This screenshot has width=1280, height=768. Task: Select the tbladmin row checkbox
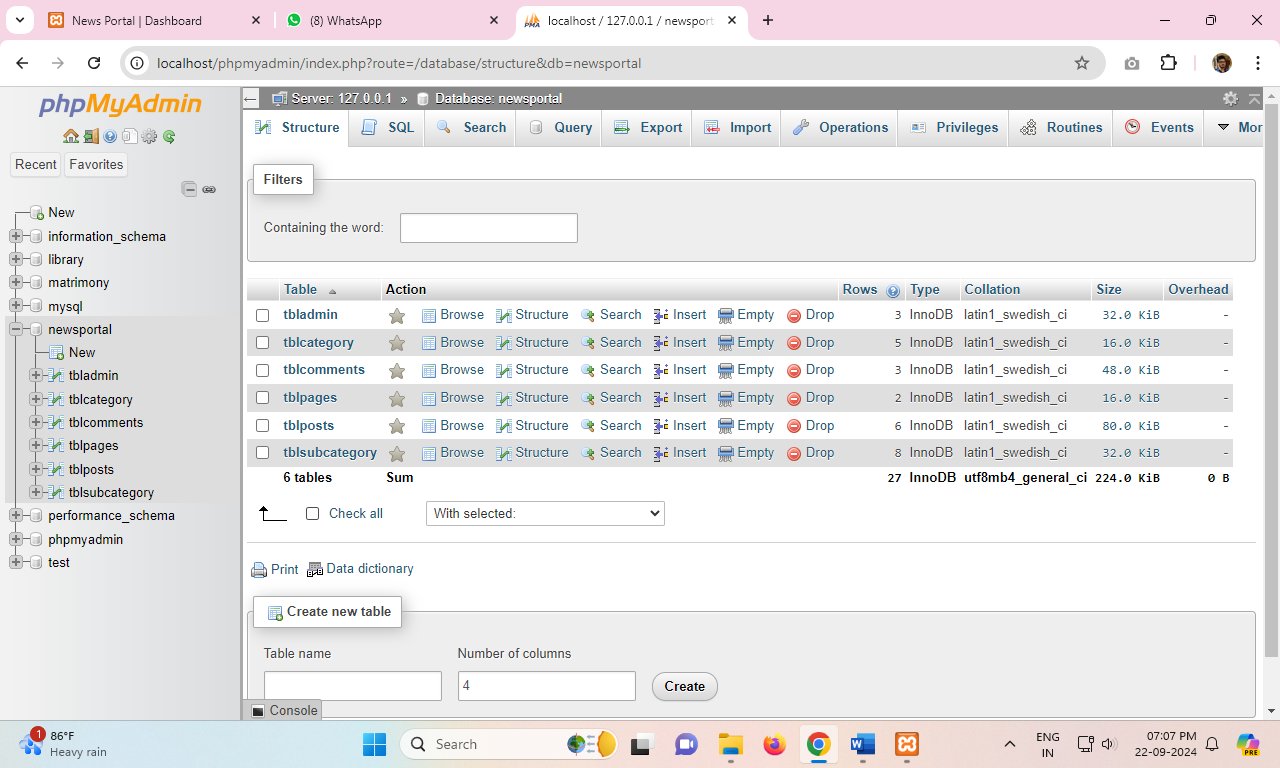[263, 315]
